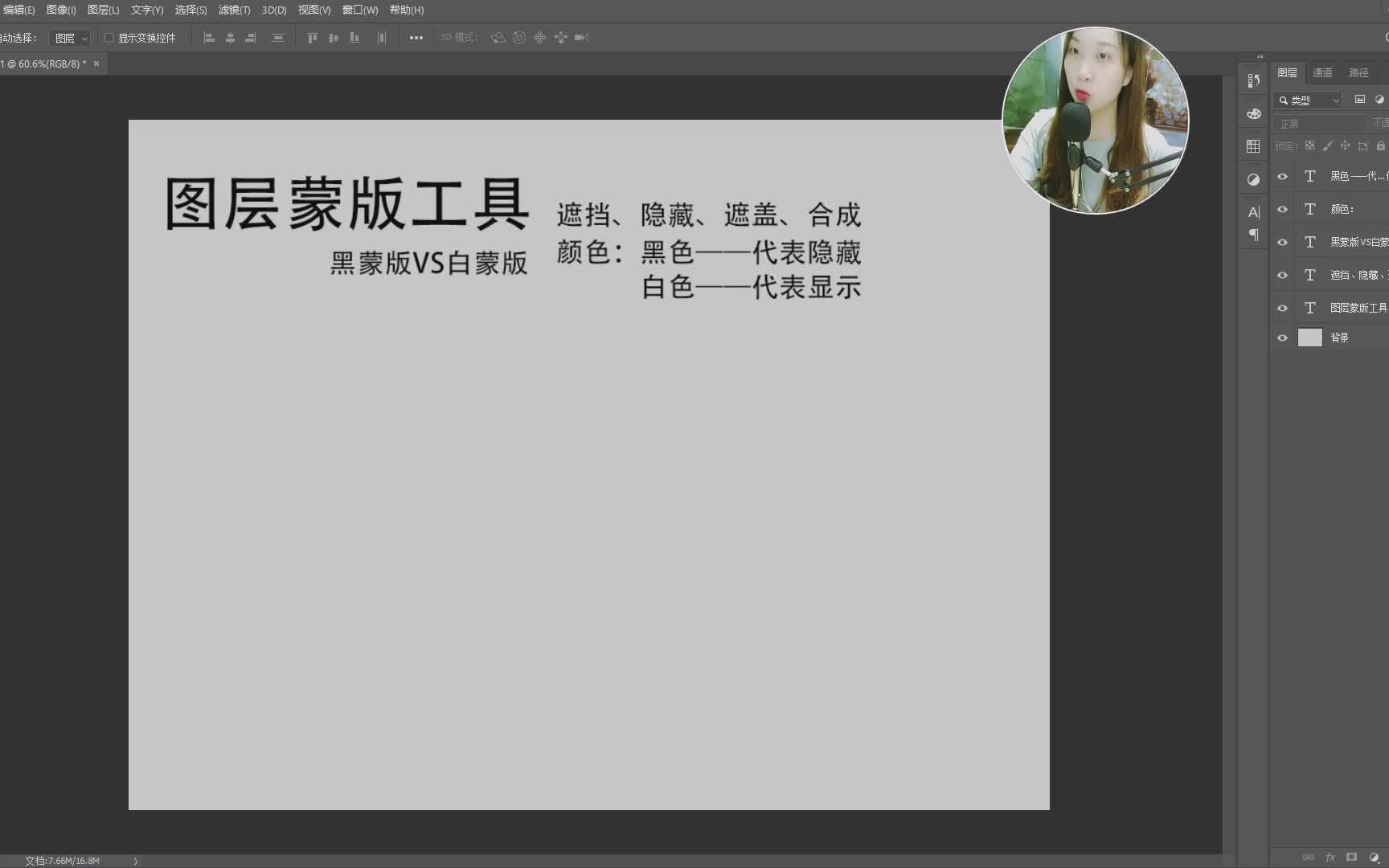This screenshot has height=868, width=1389.
Task: Add a layer mask with the mask icon
Action: coord(1351,857)
